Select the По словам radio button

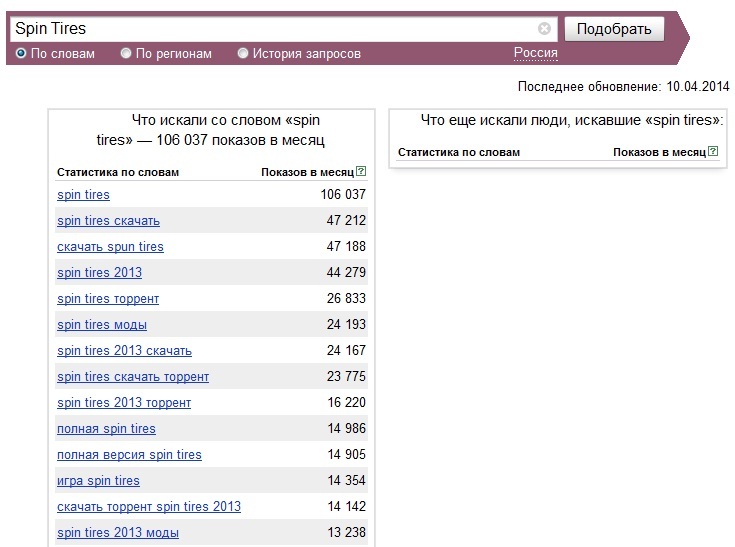(21, 53)
